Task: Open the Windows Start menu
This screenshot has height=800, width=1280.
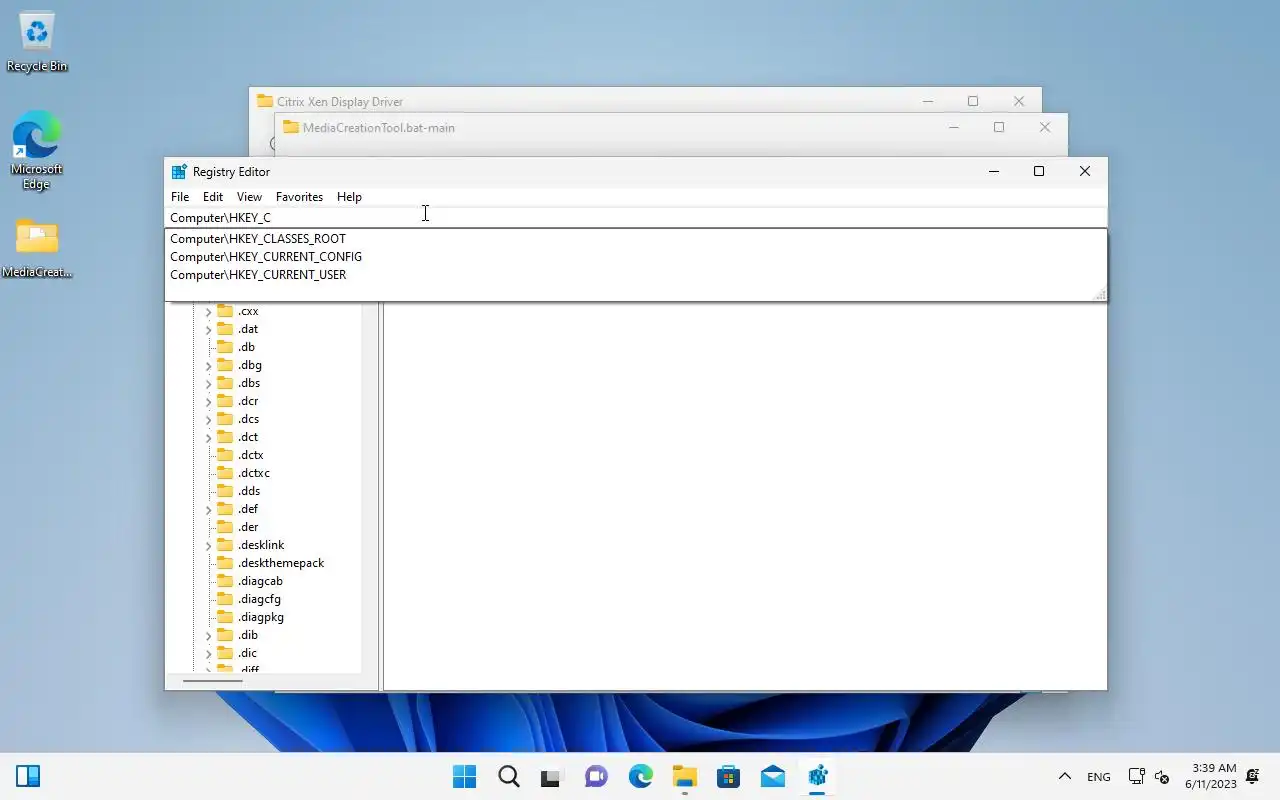Action: (464, 776)
